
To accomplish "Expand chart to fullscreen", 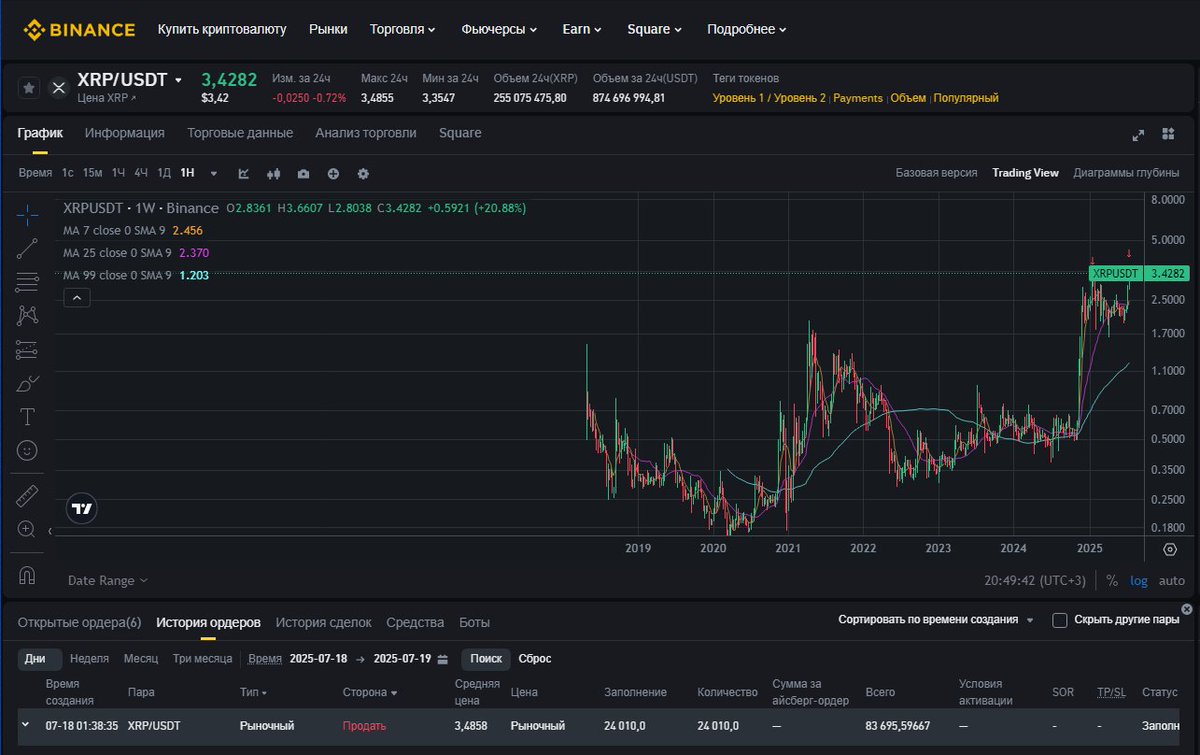I will click(x=1138, y=134).
